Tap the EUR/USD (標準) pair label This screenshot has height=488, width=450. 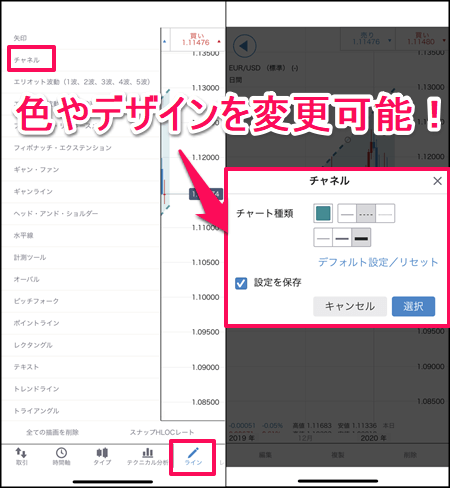point(263,68)
